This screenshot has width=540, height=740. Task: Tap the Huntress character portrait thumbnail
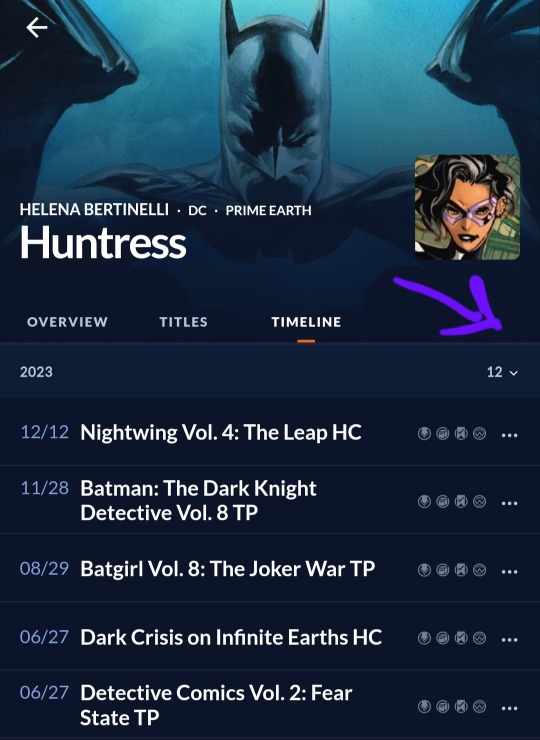click(467, 208)
